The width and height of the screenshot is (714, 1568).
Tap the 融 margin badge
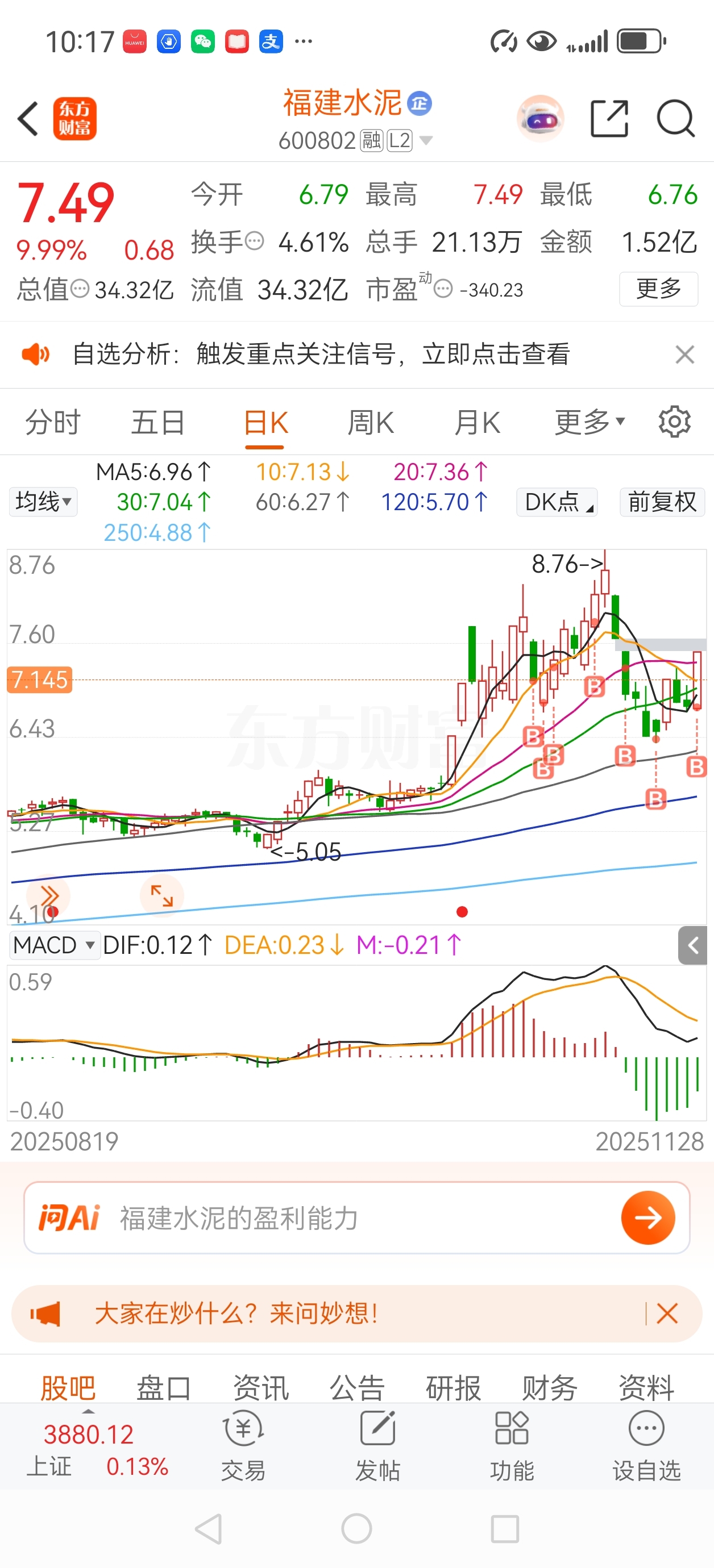pos(371,141)
